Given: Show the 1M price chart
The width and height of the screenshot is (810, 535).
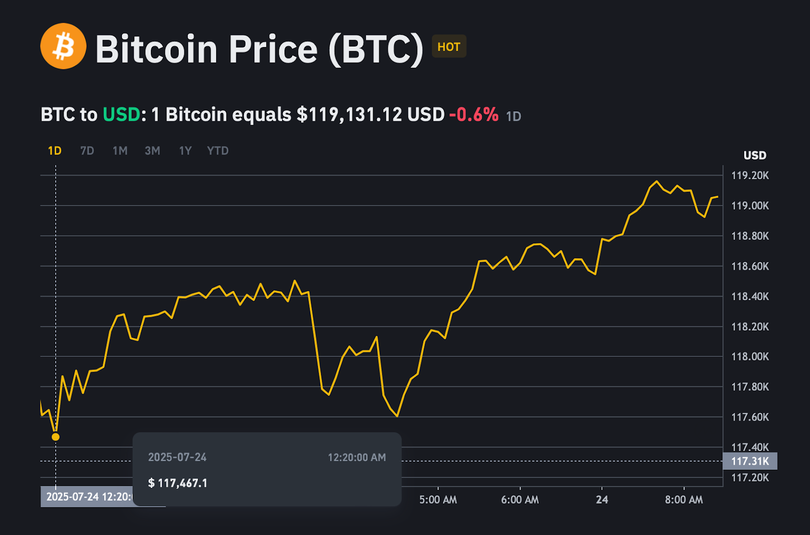Looking at the screenshot, I should [120, 151].
